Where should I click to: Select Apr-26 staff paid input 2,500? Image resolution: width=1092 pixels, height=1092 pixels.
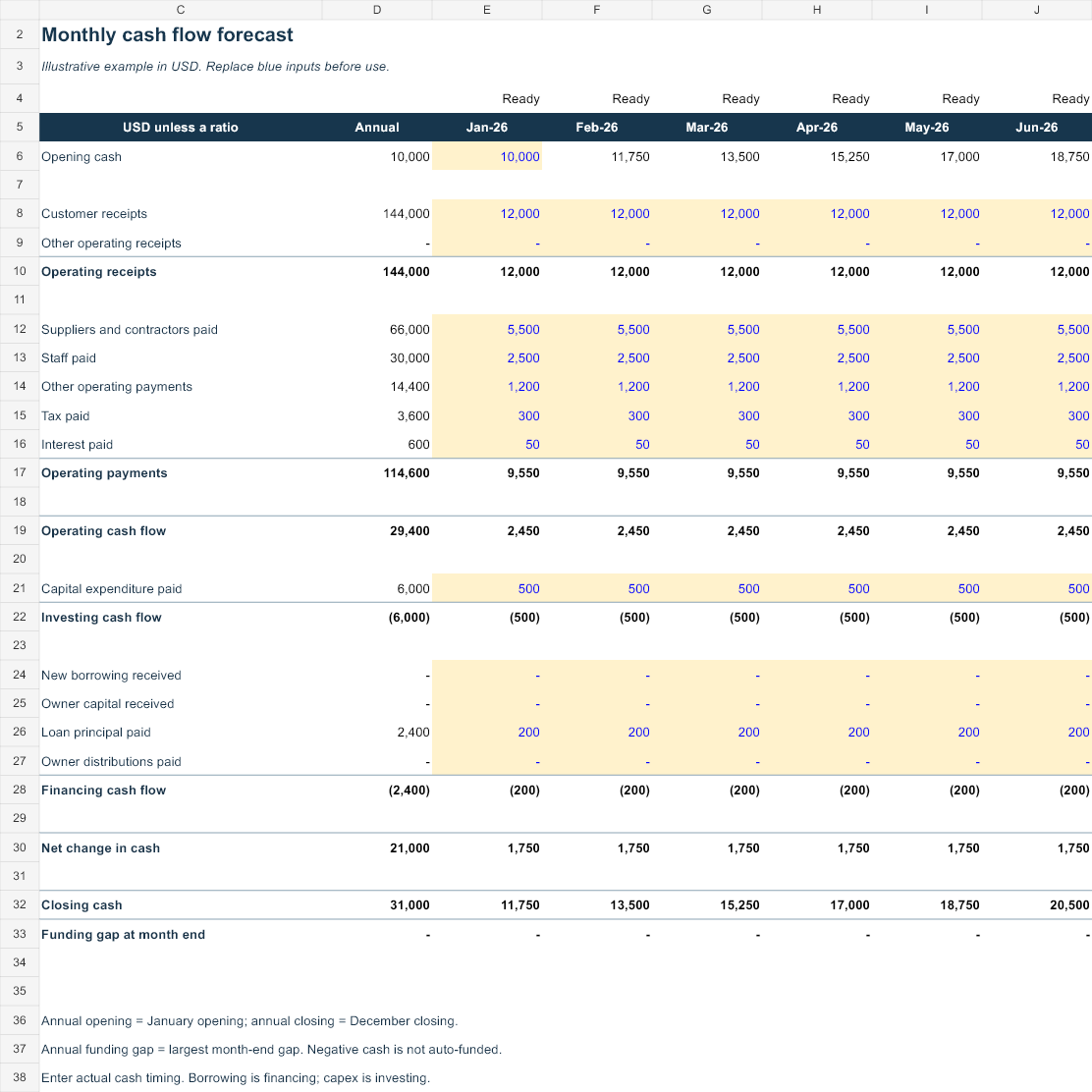(x=817, y=358)
